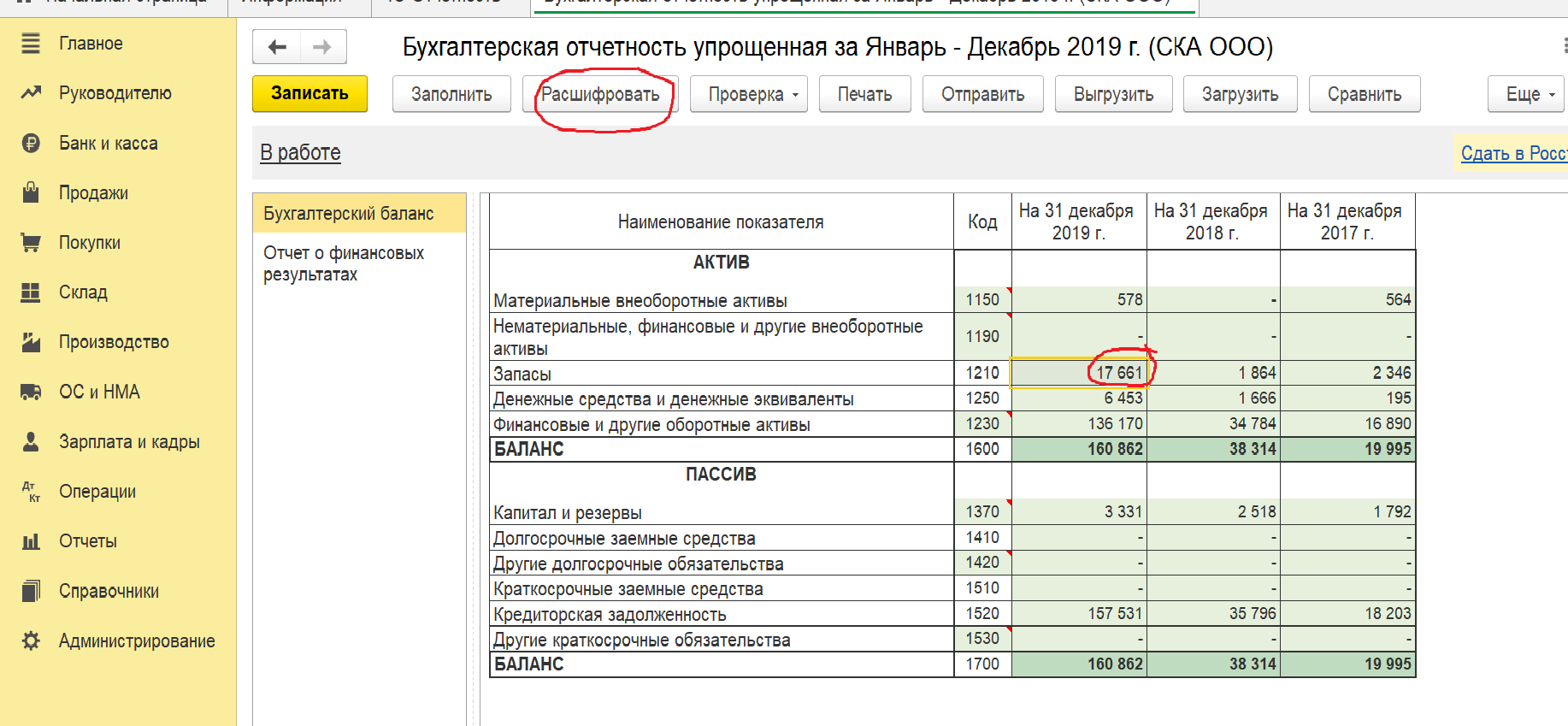Click the Администрирование gear icon

pos(31,641)
